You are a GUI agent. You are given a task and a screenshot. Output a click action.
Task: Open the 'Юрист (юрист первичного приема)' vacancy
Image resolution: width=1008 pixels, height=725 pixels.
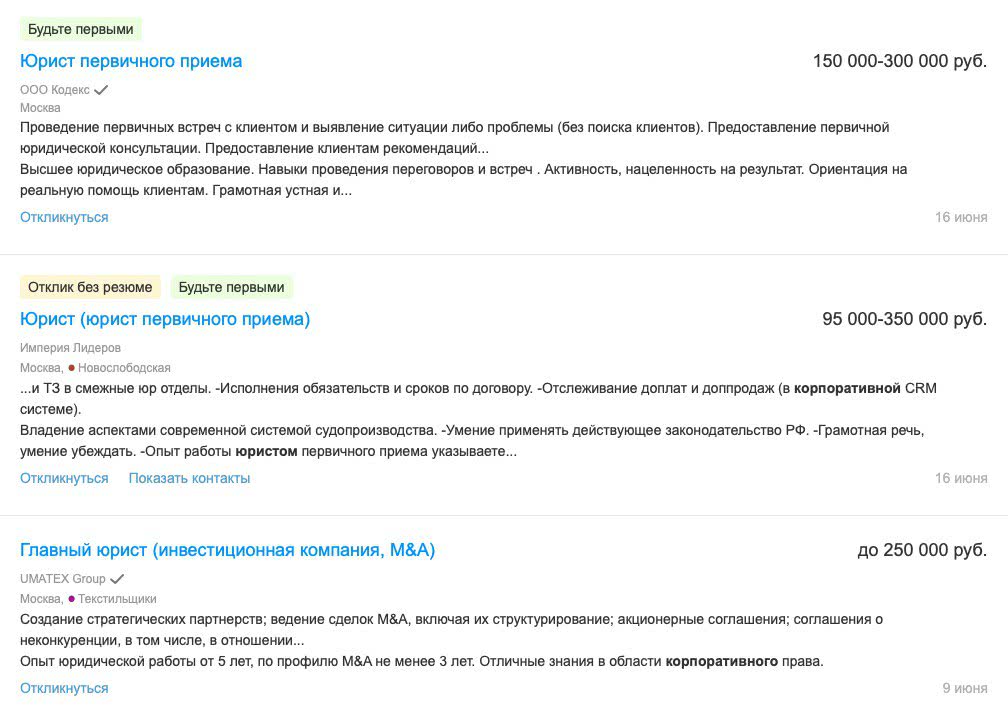pyautogui.click(x=165, y=319)
